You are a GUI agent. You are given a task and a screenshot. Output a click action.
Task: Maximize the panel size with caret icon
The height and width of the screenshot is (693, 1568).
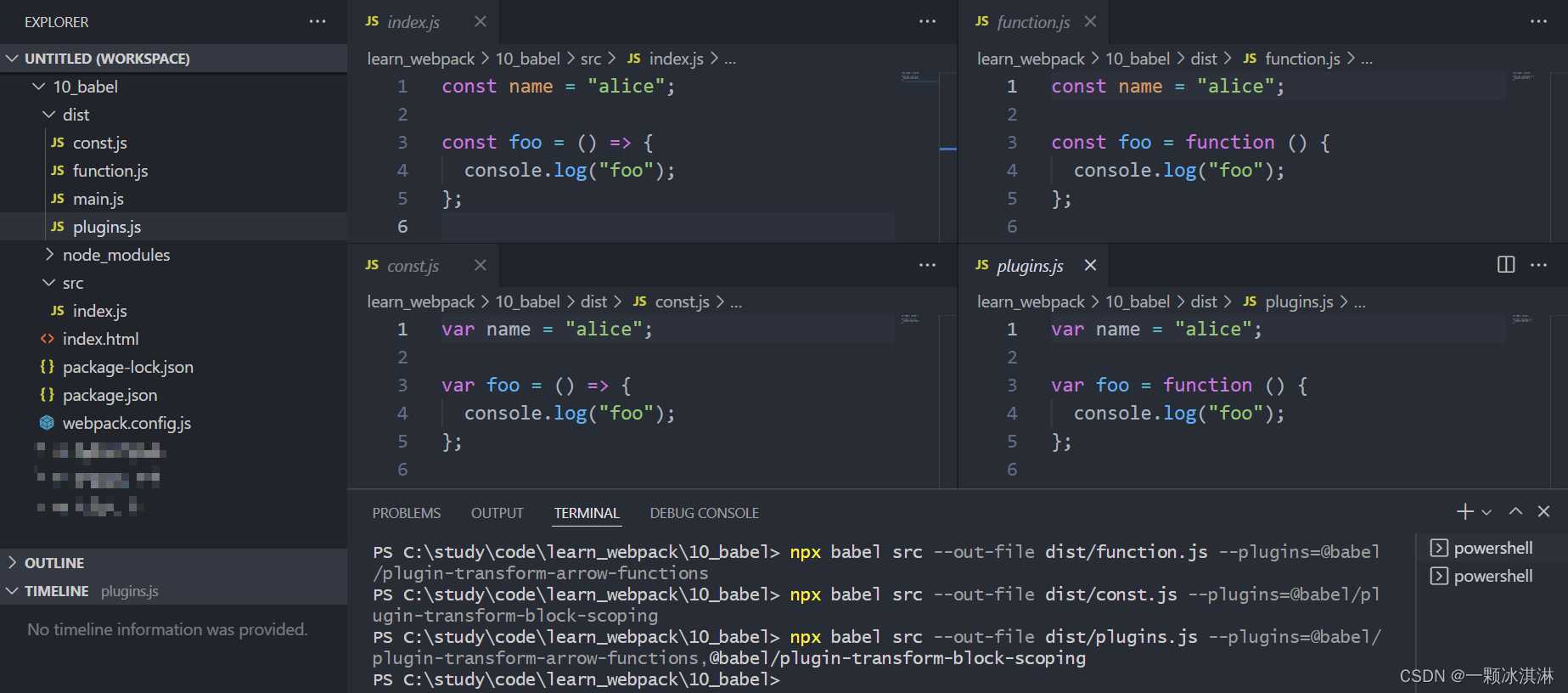[1515, 511]
